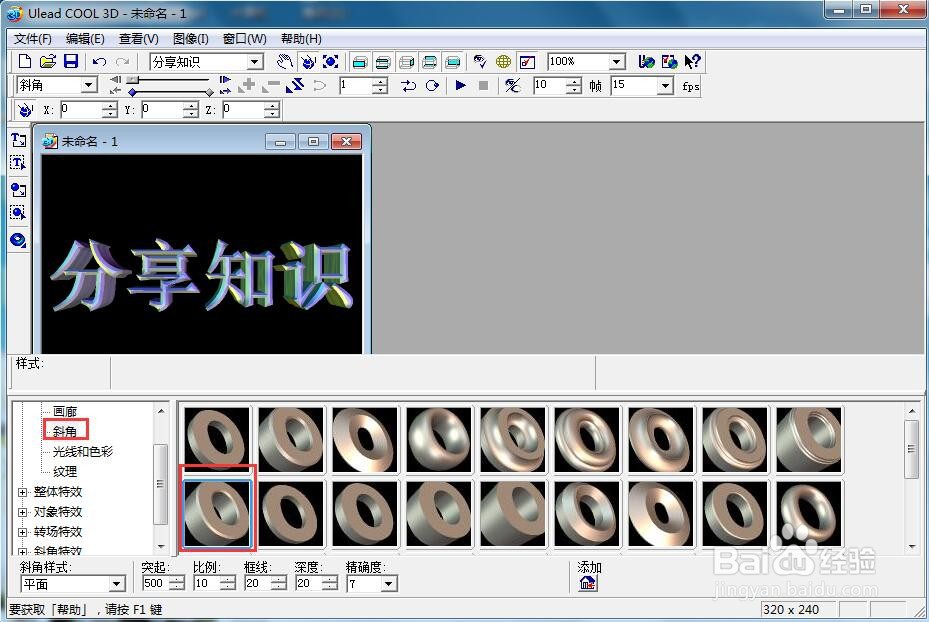Screen dimensions: 929x622
Task: Increase the 突起 value with up arrow
Action: pyautogui.click(x=177, y=581)
